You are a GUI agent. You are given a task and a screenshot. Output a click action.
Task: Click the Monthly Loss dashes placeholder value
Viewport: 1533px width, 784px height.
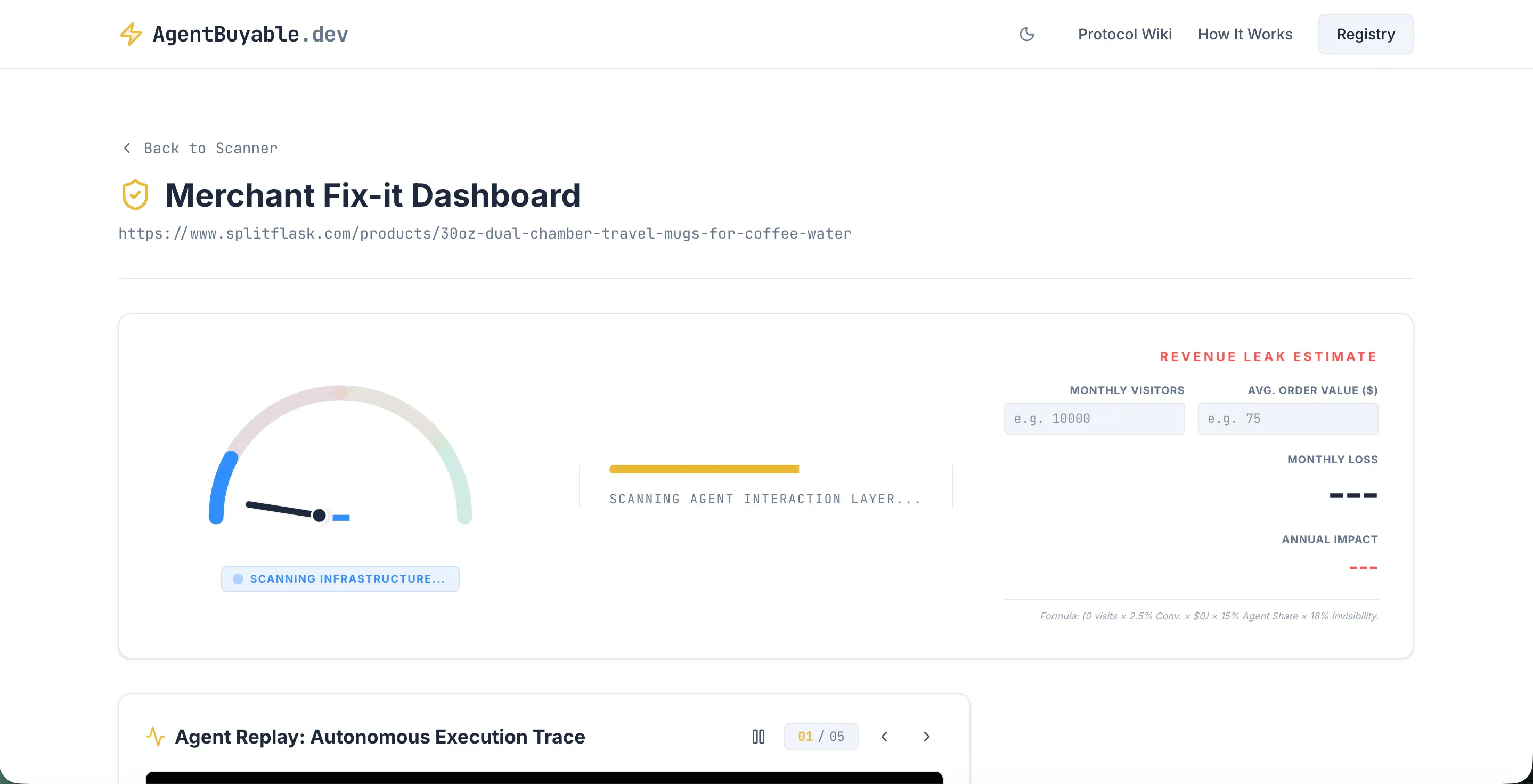tap(1353, 495)
